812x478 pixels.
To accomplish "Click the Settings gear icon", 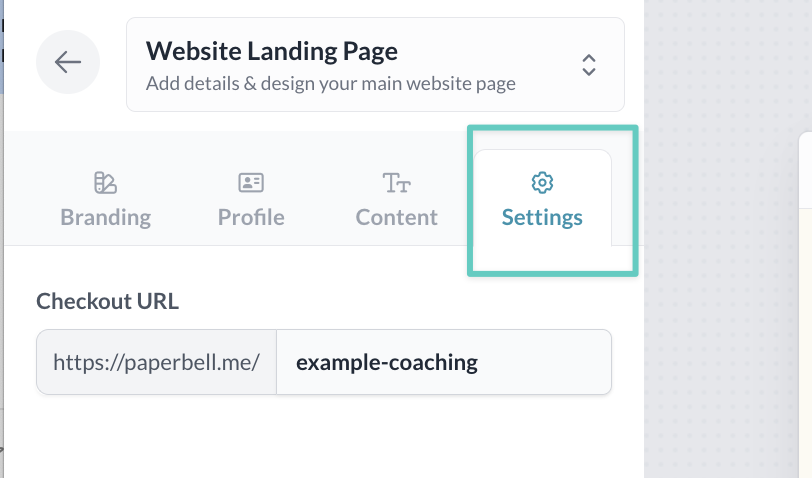I will (x=542, y=182).
